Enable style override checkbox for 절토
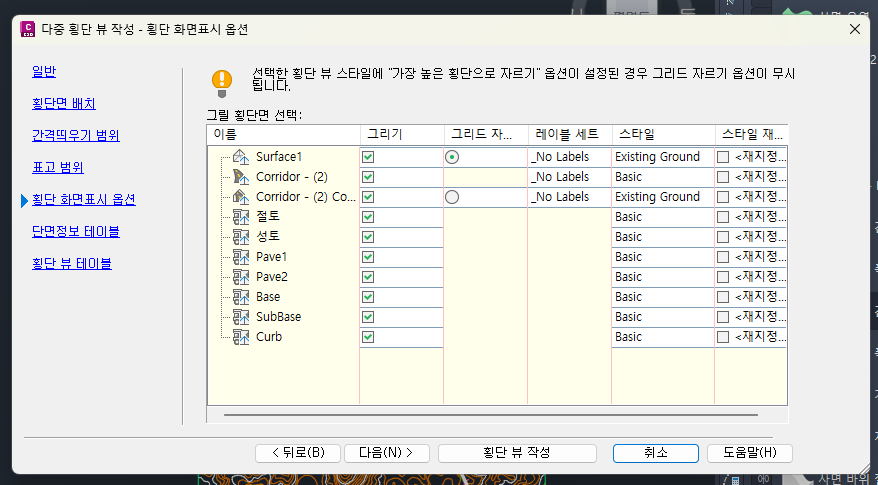This screenshot has width=878, height=485. tap(723, 217)
